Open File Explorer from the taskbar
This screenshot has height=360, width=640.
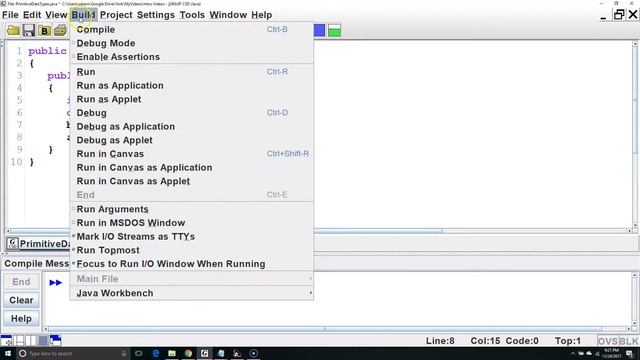click(x=172, y=353)
